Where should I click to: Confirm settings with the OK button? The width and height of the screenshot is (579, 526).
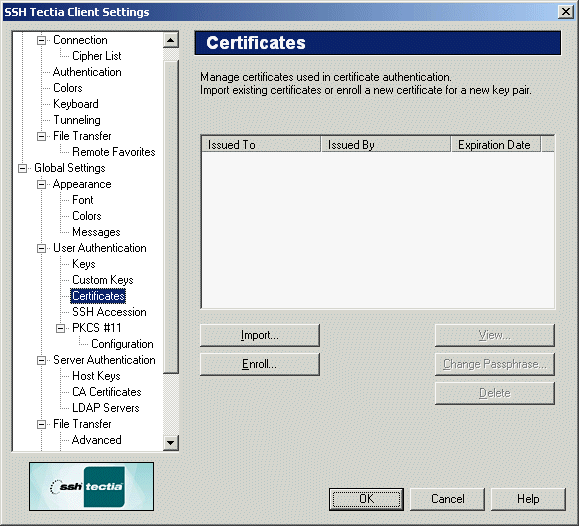pos(366,499)
